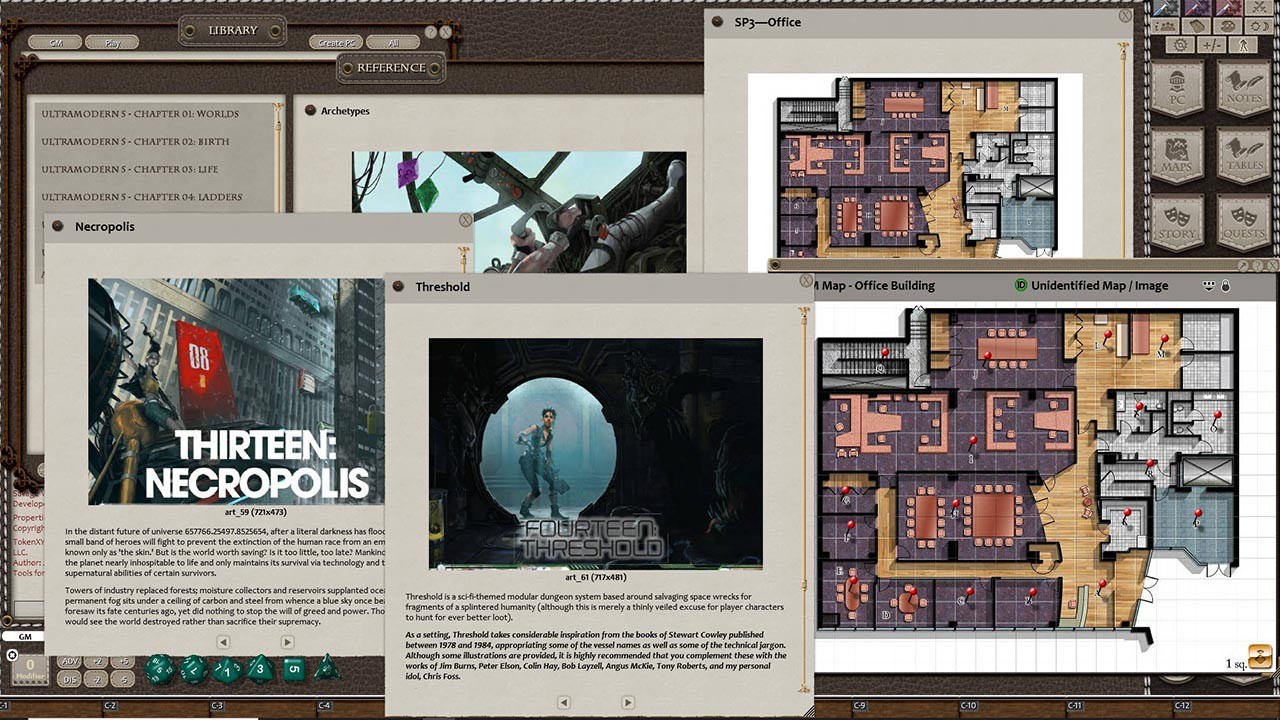Switch to the GM chat tab
Image resolution: width=1280 pixels, height=720 pixels.
coord(25,637)
